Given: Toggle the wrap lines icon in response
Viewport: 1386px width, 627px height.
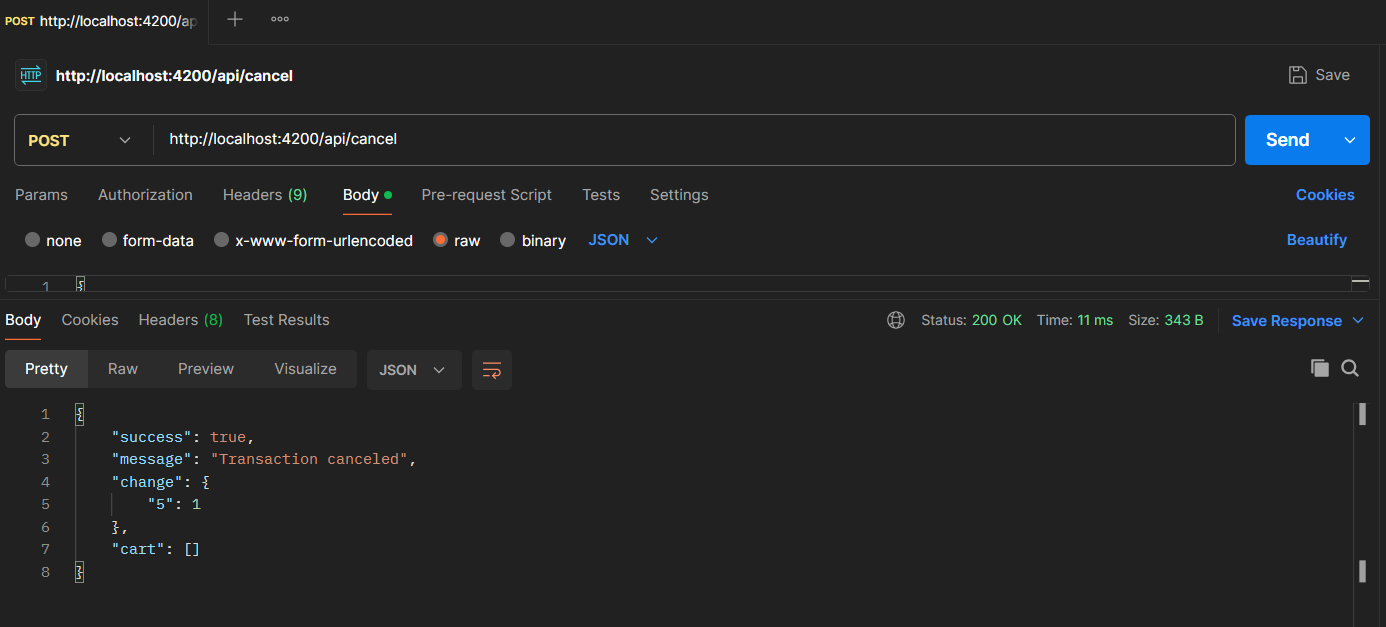Looking at the screenshot, I should coord(492,370).
